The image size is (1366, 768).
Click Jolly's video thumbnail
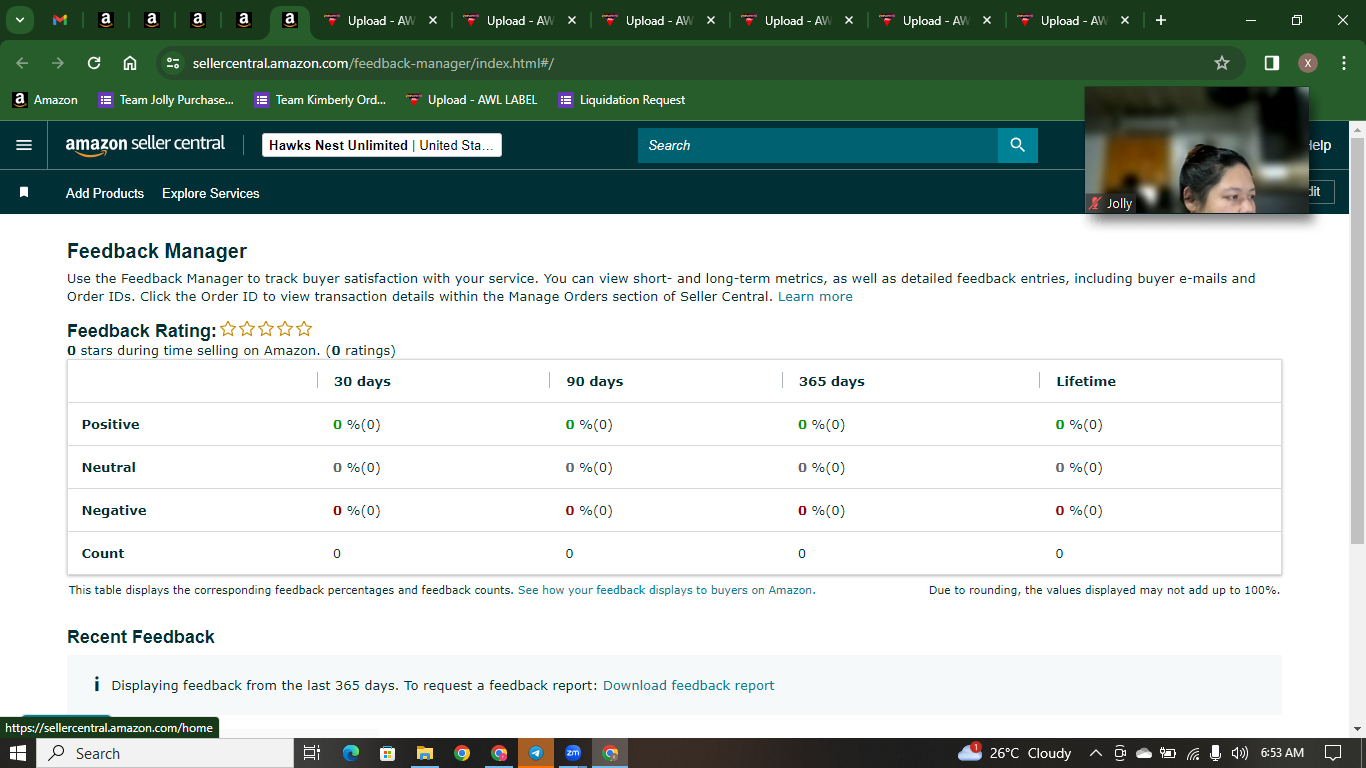tap(1197, 150)
